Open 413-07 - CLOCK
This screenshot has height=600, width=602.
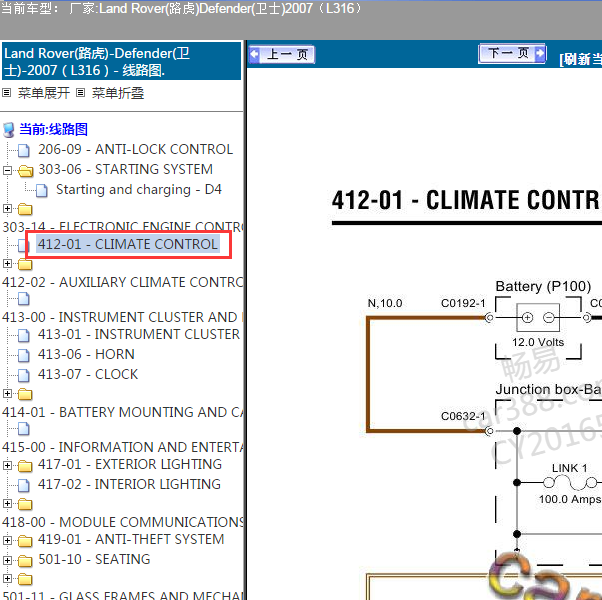[88, 374]
